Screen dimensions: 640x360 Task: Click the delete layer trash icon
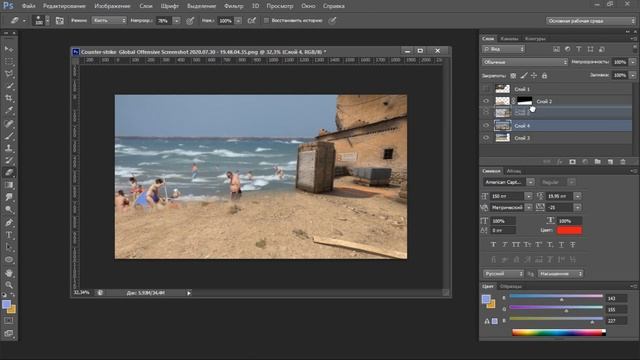pos(623,162)
